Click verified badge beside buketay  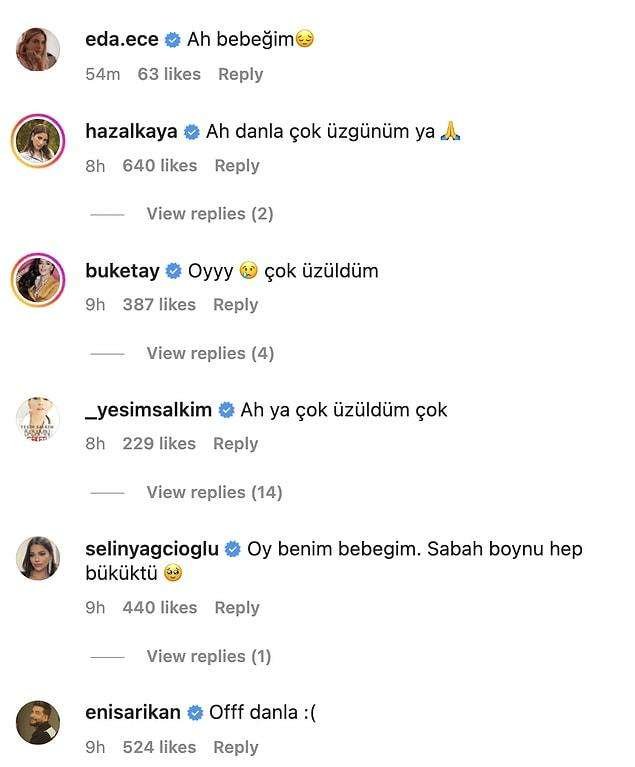pyautogui.click(x=173, y=271)
